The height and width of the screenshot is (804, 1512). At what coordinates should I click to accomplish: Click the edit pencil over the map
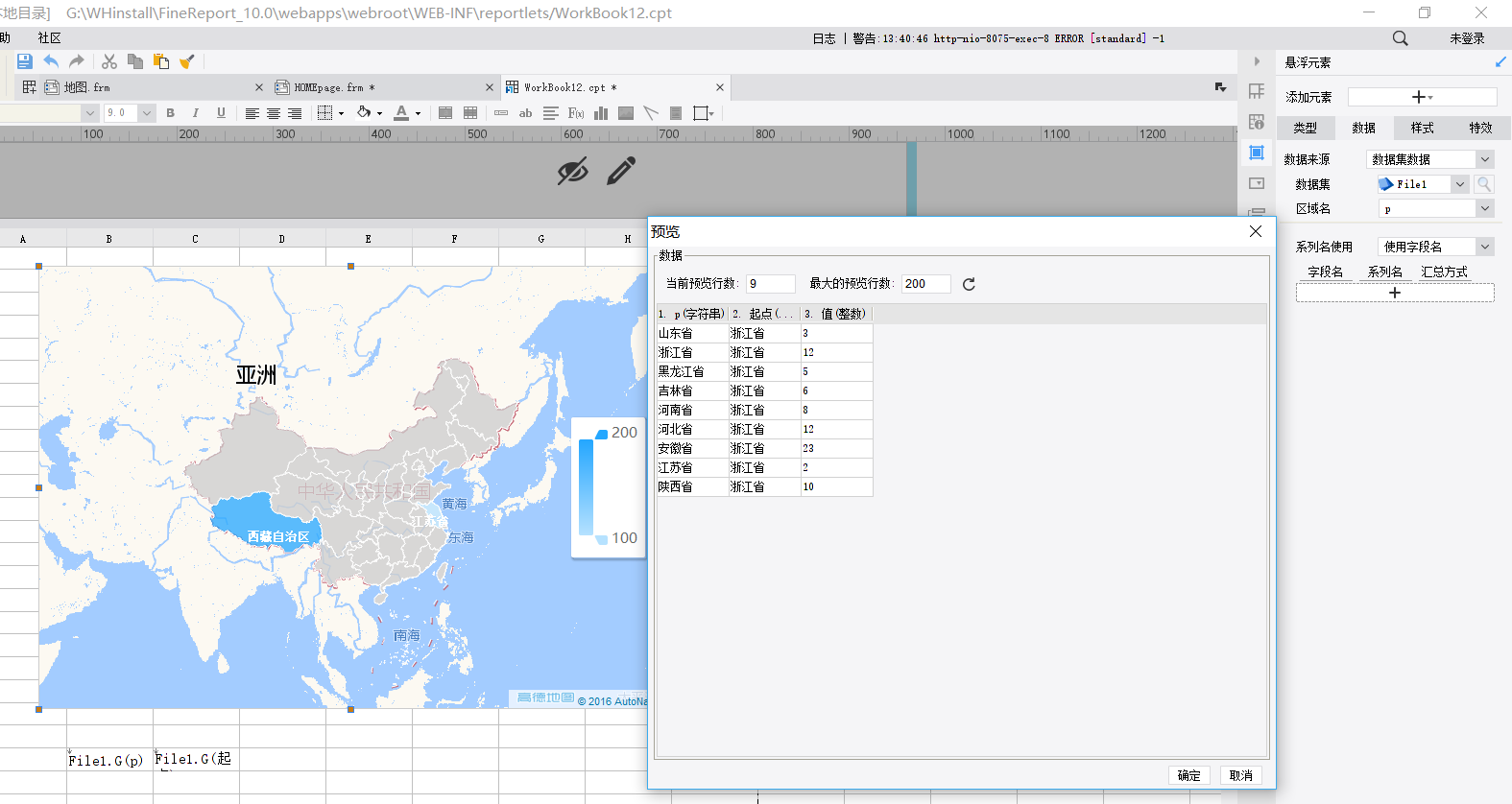pyautogui.click(x=621, y=172)
